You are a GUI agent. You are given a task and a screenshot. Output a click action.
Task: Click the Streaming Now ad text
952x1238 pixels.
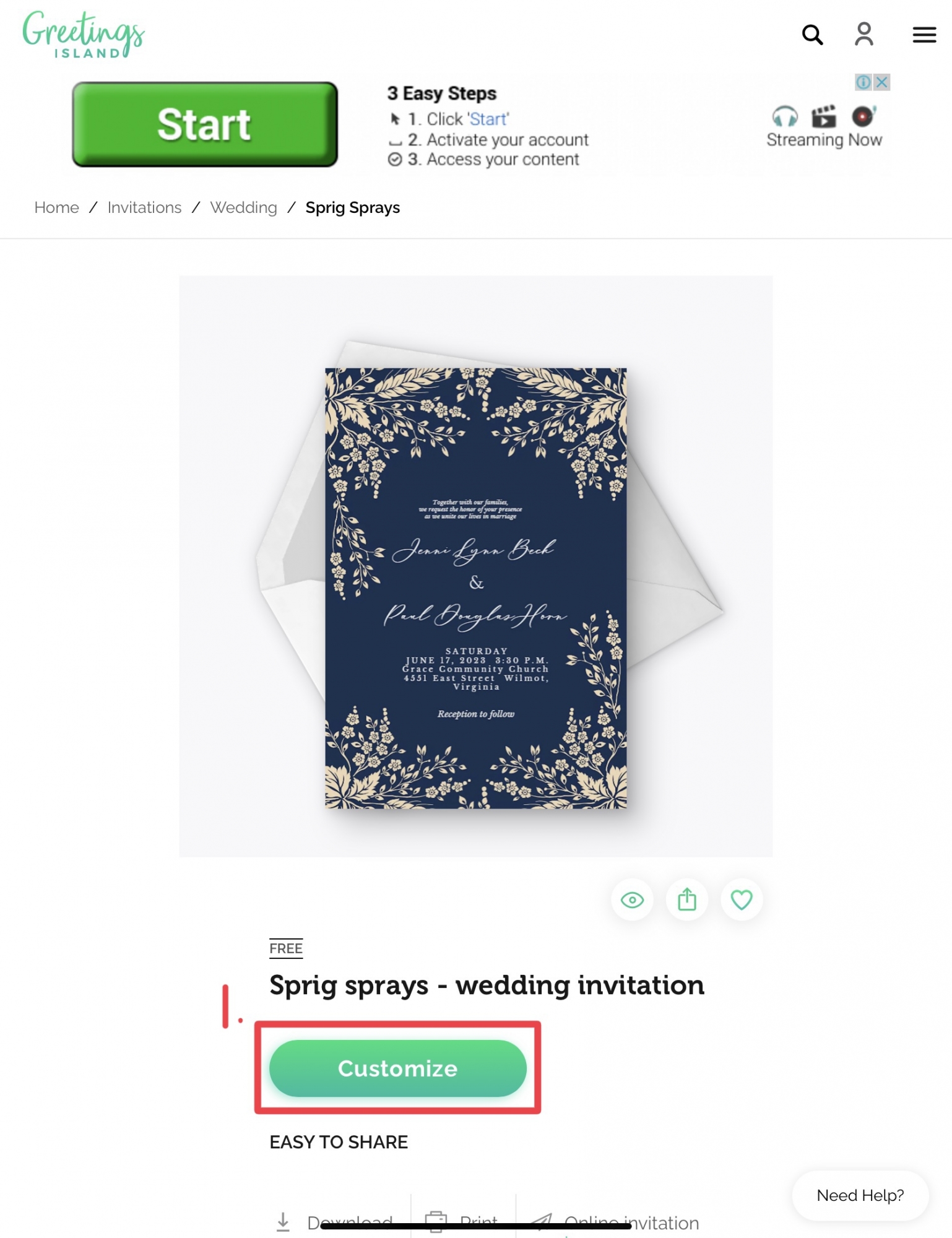824,140
